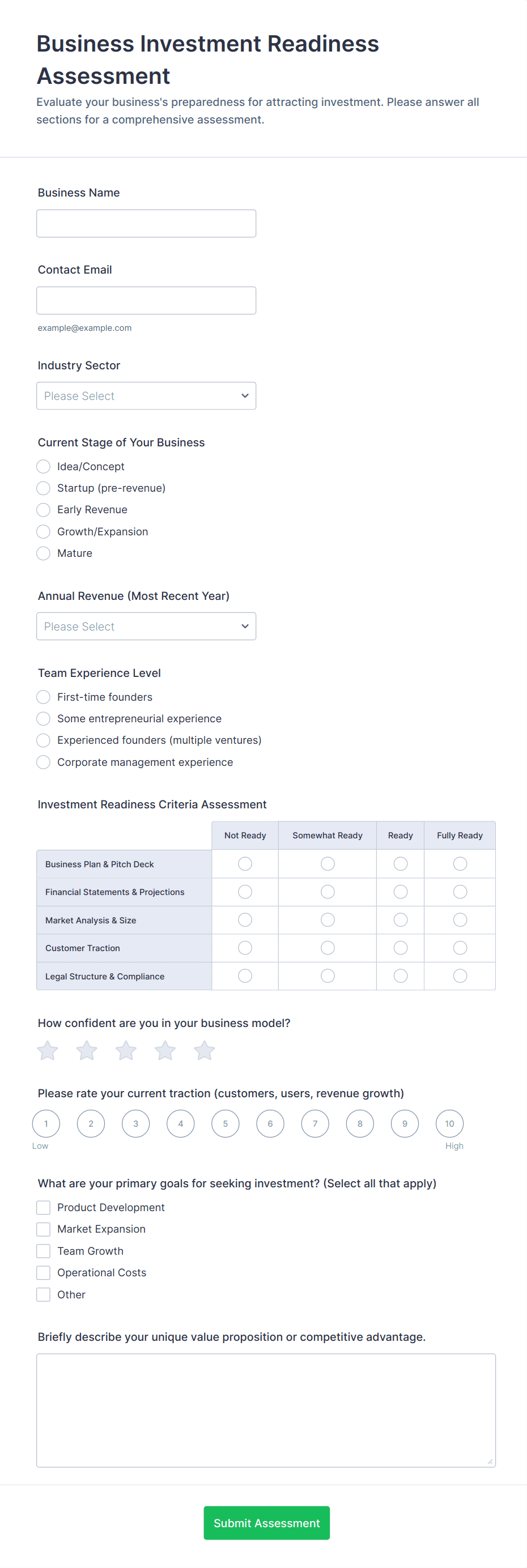Submit the assessment form
This screenshot has height=1568, width=527.
[266, 1523]
